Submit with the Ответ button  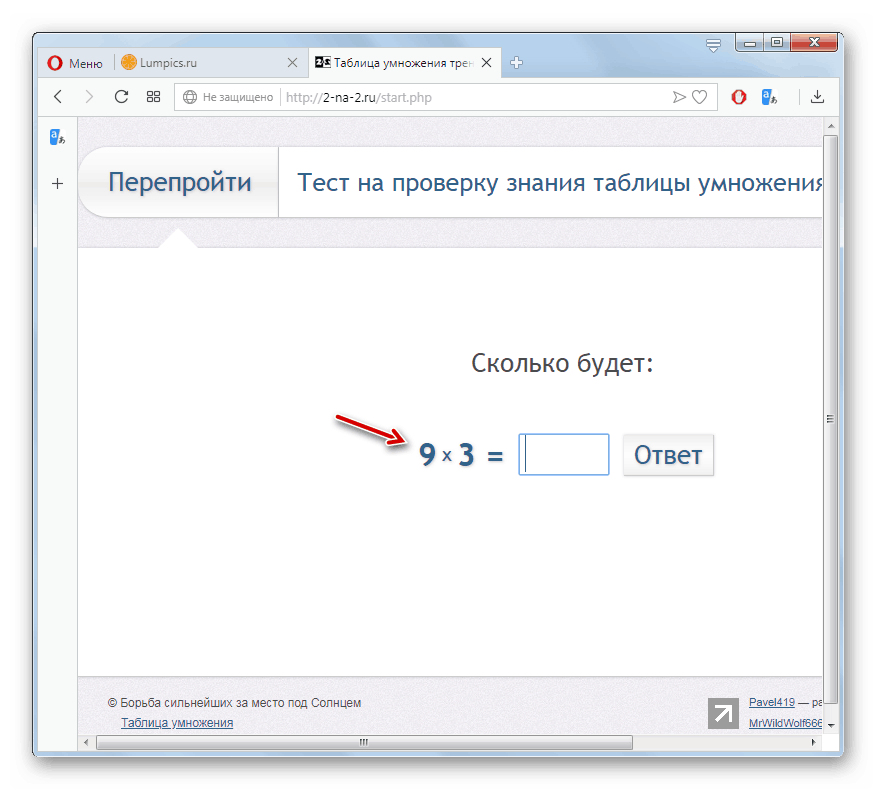[x=668, y=455]
